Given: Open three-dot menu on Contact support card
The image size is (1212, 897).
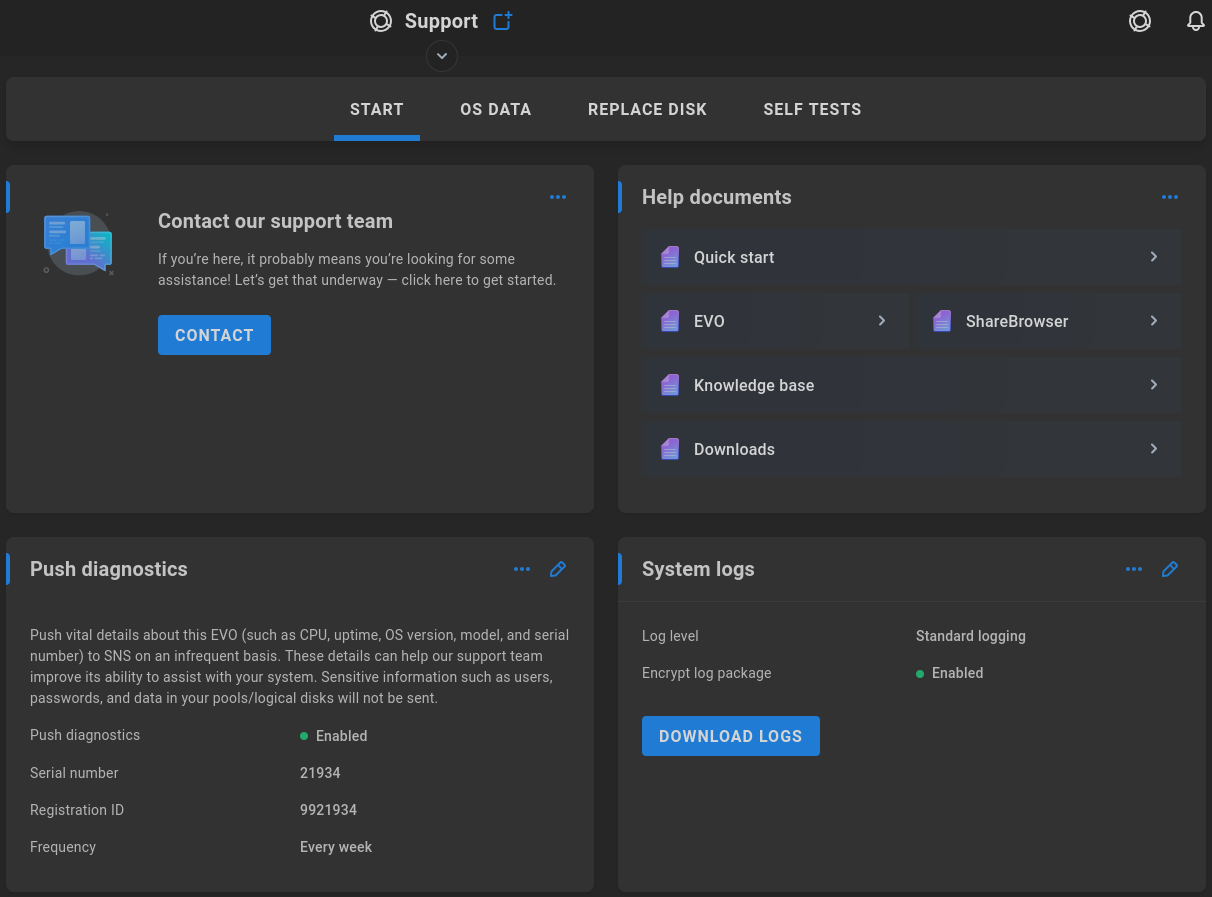Looking at the screenshot, I should (558, 197).
